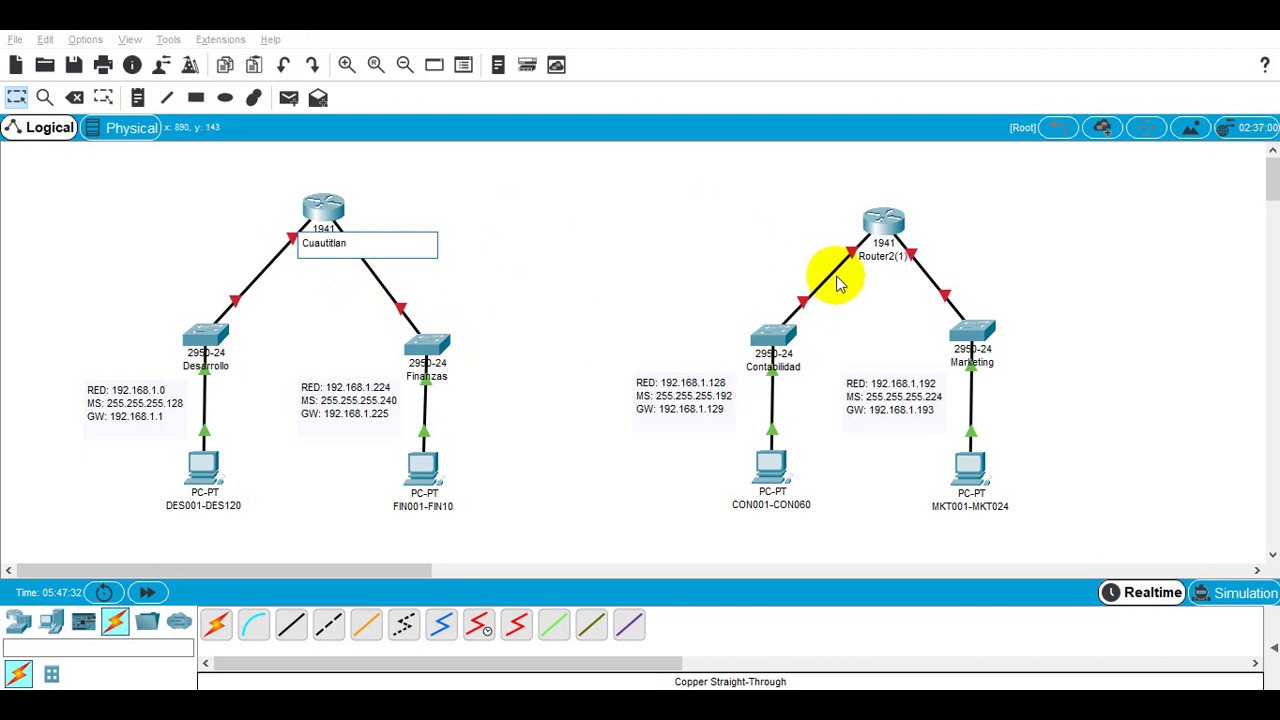The height and width of the screenshot is (720, 1280).
Task: Switch to Physical workspace
Action: pyautogui.click(x=121, y=128)
